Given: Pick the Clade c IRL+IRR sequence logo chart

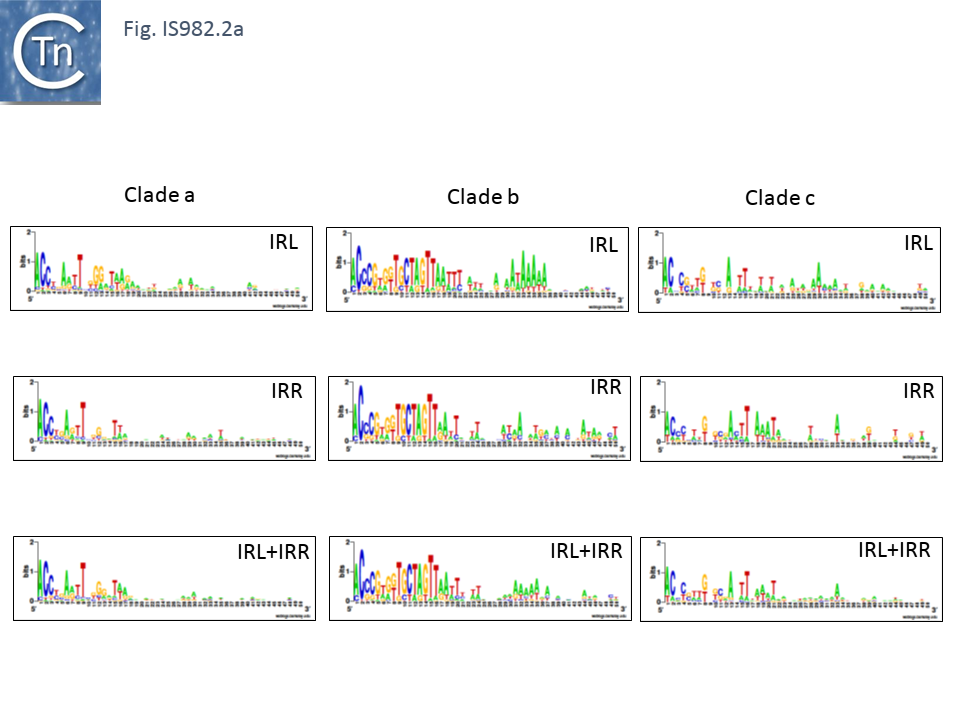Looking at the screenshot, I should pyautogui.click(x=790, y=580).
